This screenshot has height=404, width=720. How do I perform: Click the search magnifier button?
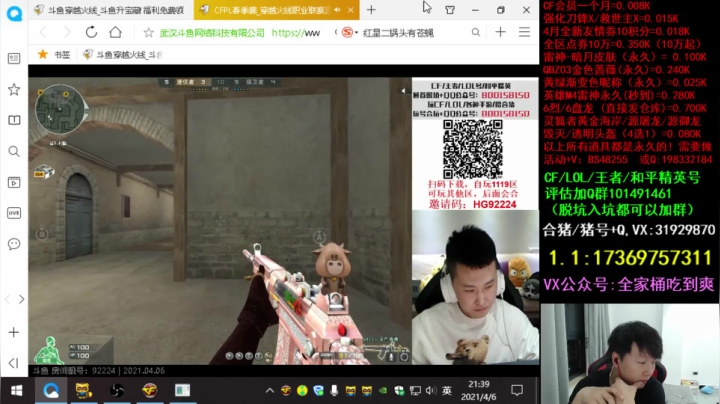[476, 32]
